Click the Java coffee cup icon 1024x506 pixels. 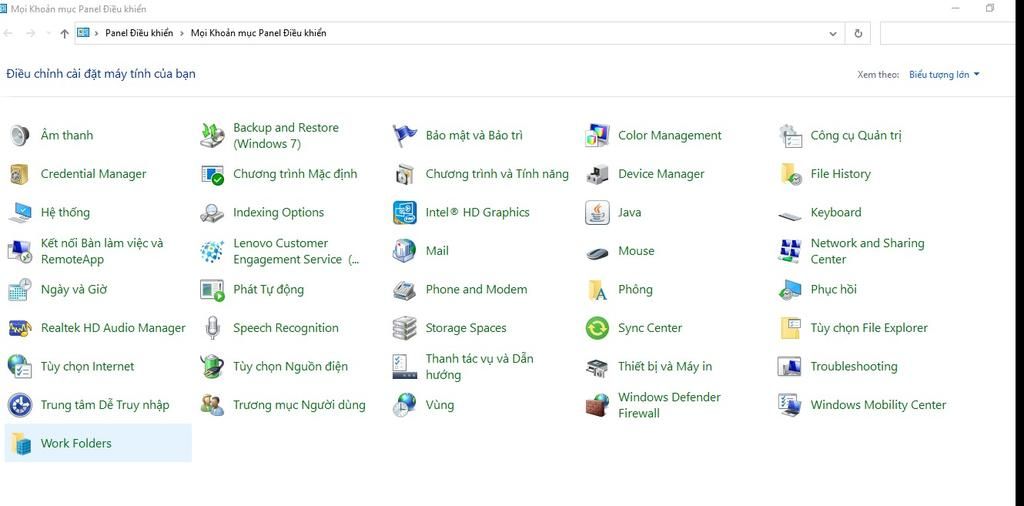[597, 212]
